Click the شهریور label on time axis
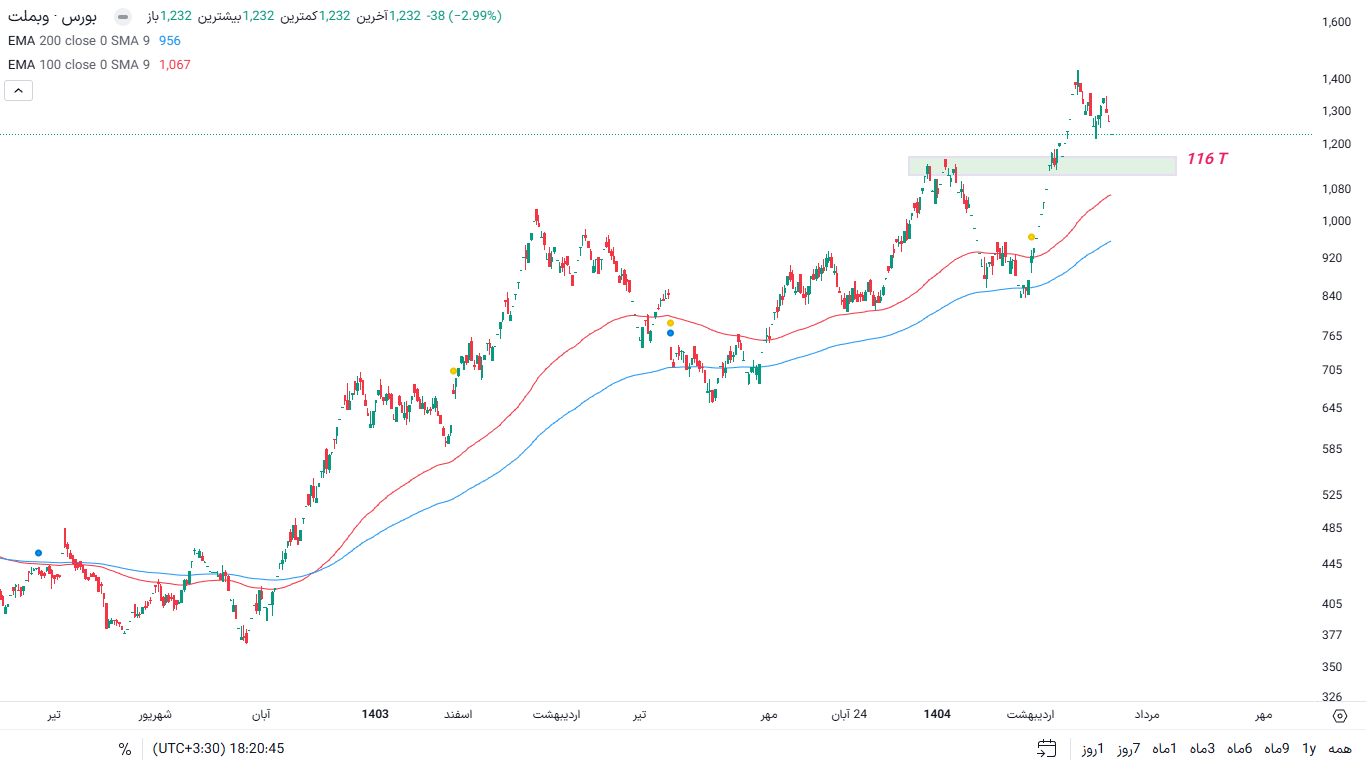 155,715
